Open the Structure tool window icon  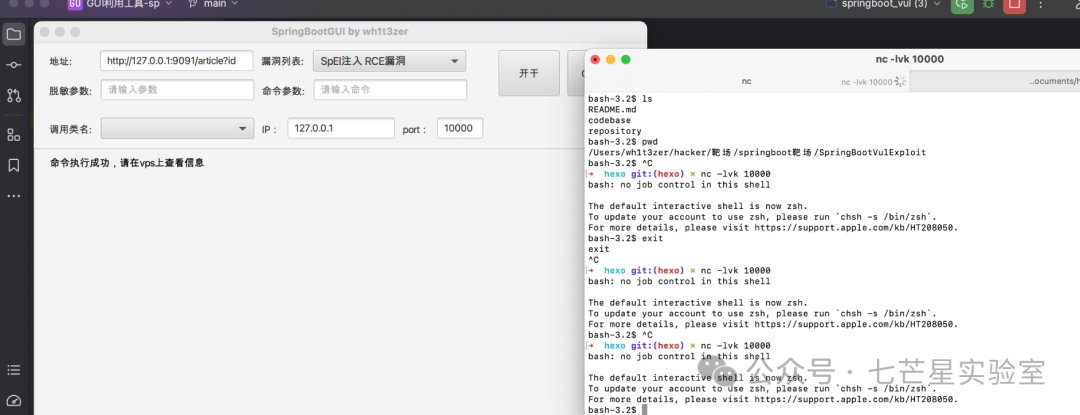pos(14,134)
